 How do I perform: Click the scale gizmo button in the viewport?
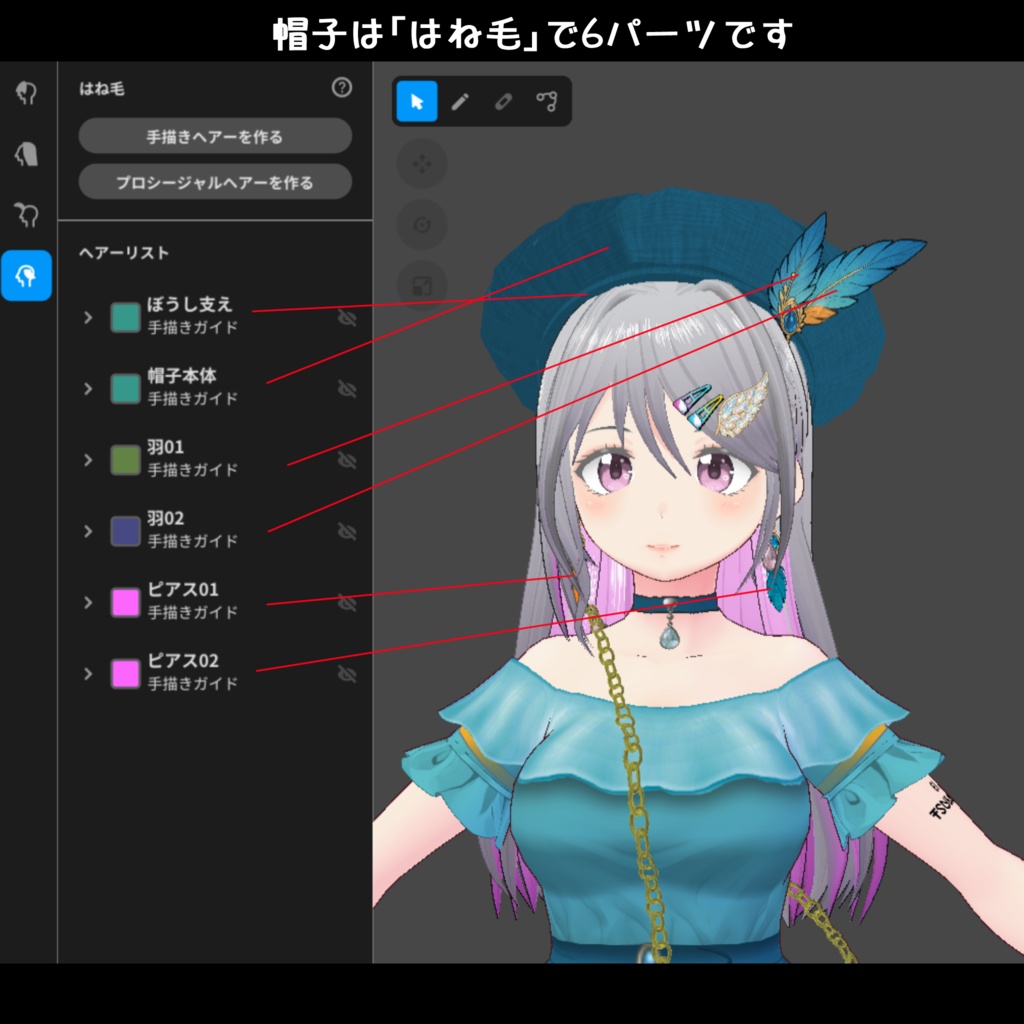click(x=422, y=287)
